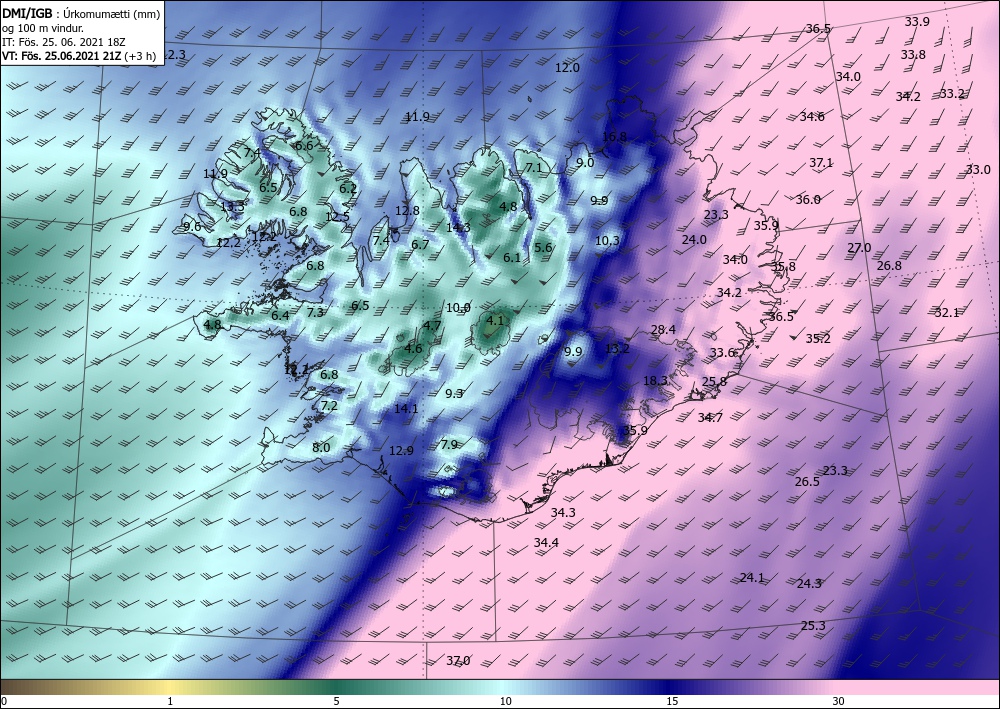
Task: Click the 13.5 value label
Action: pos(232,207)
